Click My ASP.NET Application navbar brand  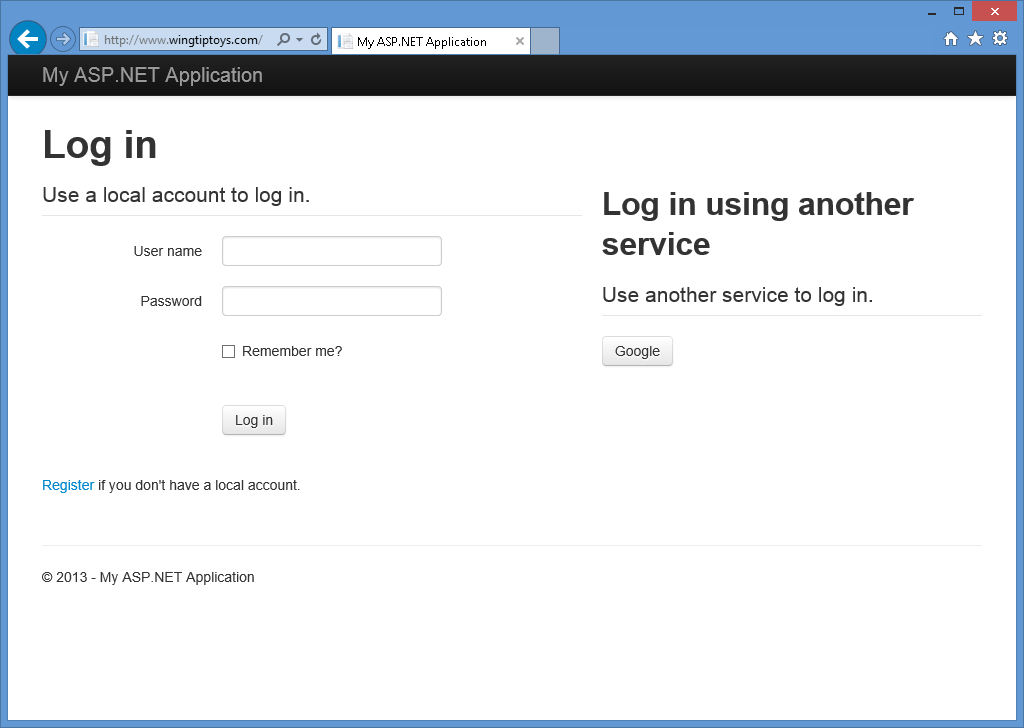[x=152, y=75]
